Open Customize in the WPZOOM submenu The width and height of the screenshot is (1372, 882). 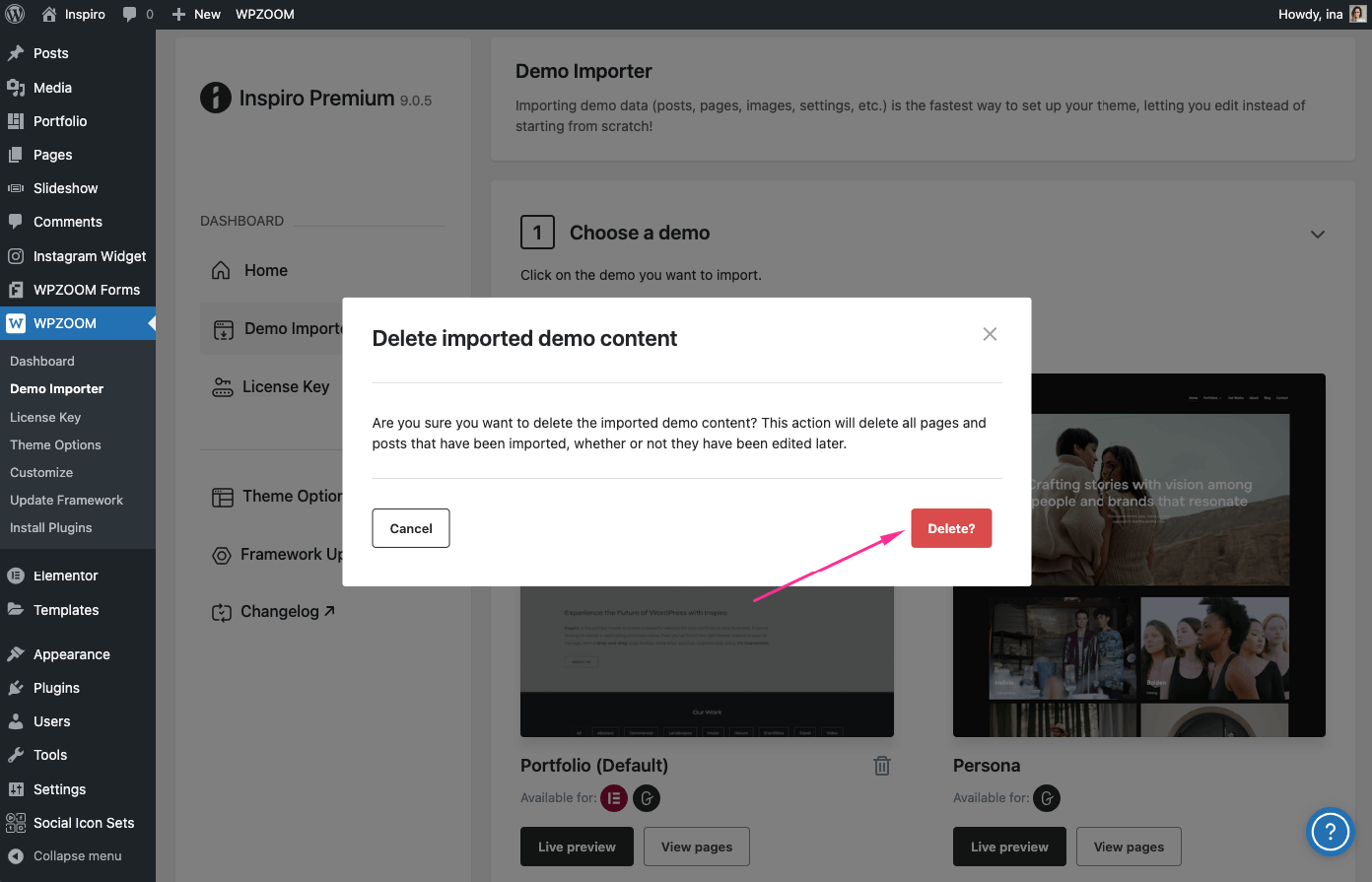tap(41, 472)
